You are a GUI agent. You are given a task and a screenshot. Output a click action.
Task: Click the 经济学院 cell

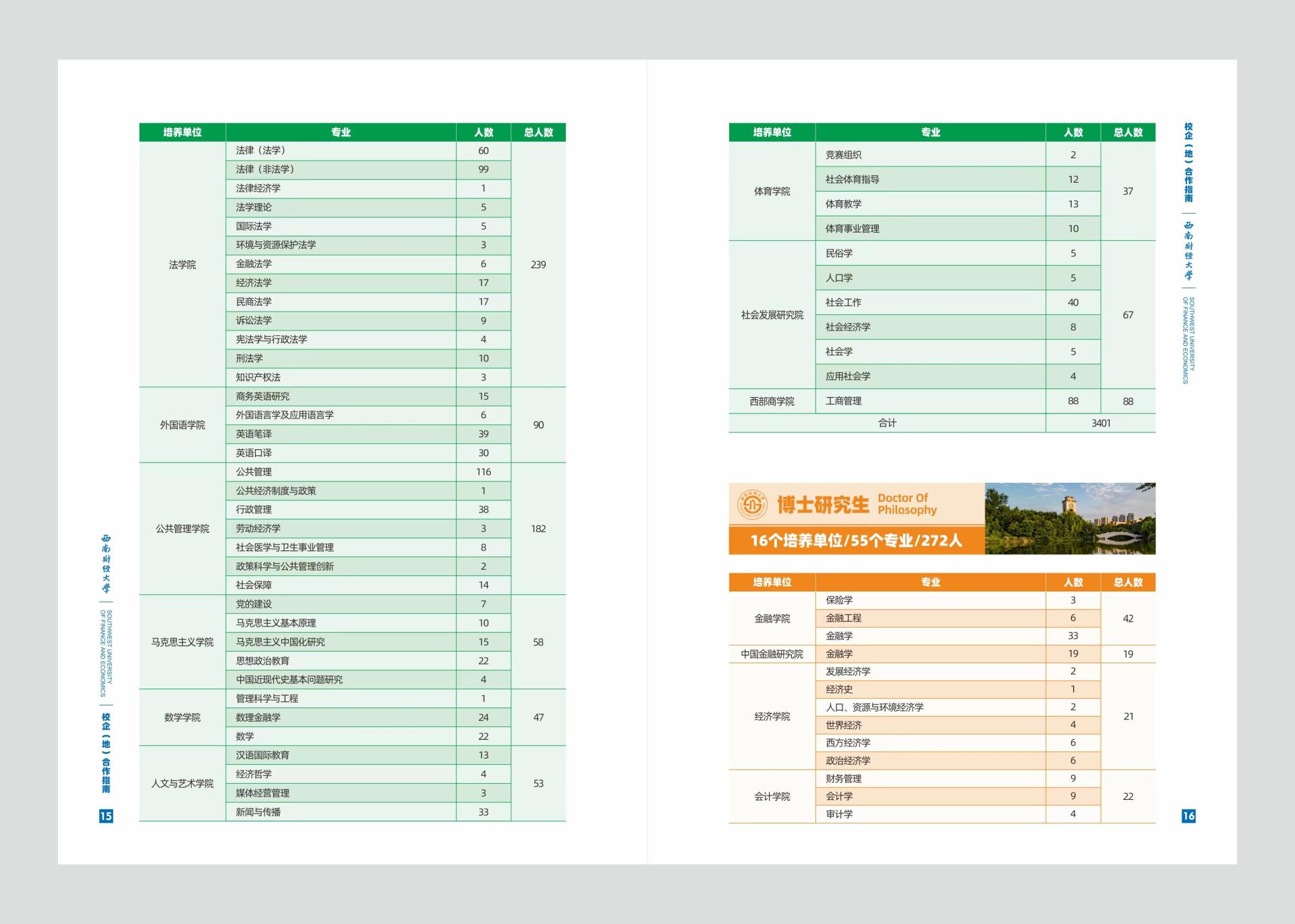pyautogui.click(x=772, y=716)
